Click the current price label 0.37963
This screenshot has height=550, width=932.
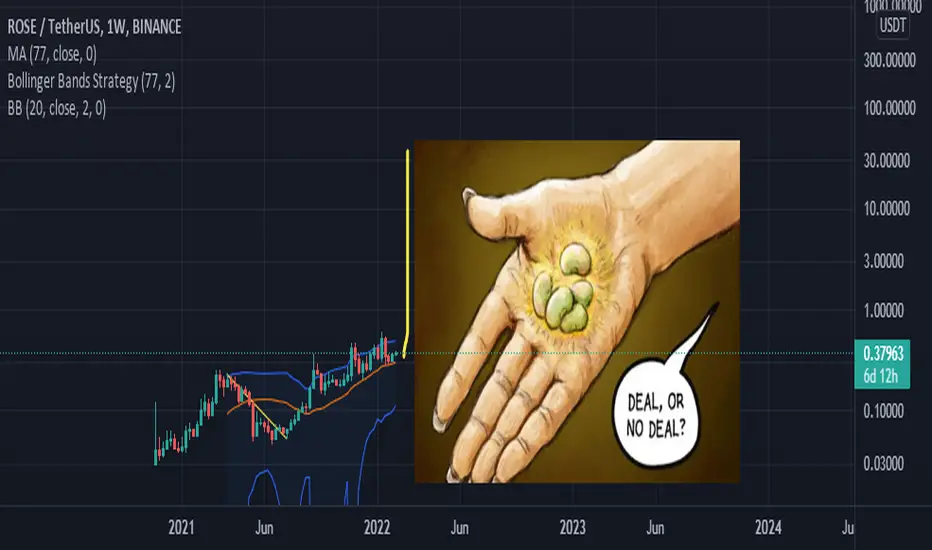[x=883, y=354]
